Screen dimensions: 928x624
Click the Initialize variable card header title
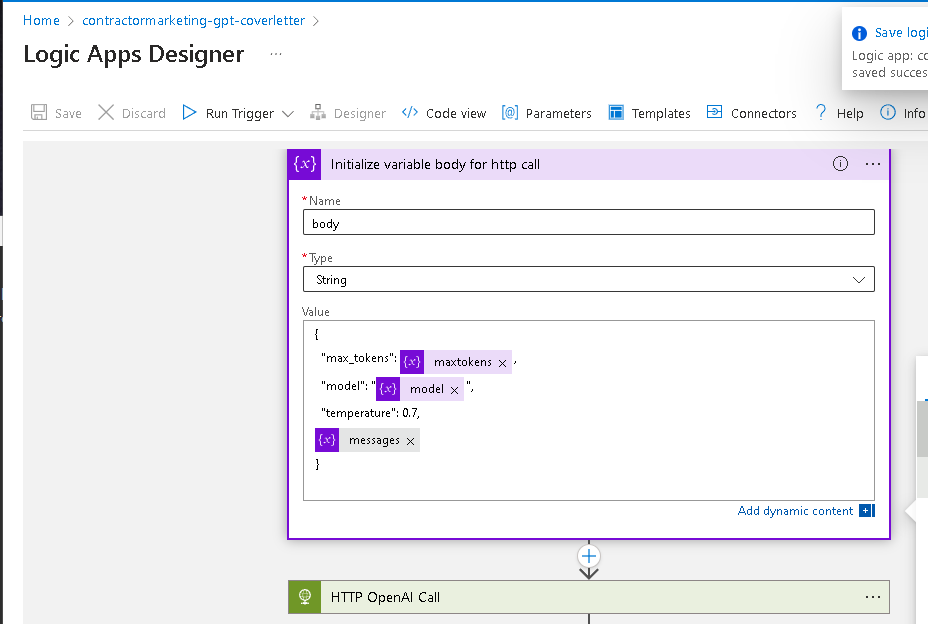click(435, 165)
